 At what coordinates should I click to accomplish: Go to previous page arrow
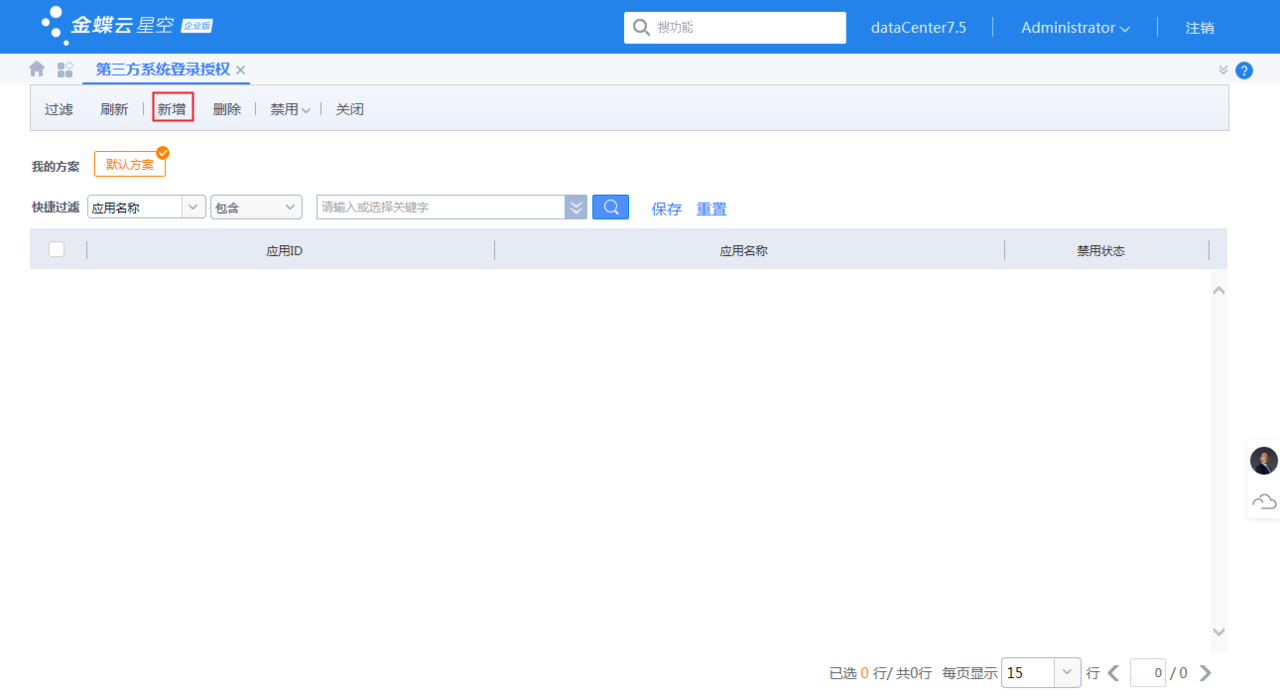(x=1114, y=673)
